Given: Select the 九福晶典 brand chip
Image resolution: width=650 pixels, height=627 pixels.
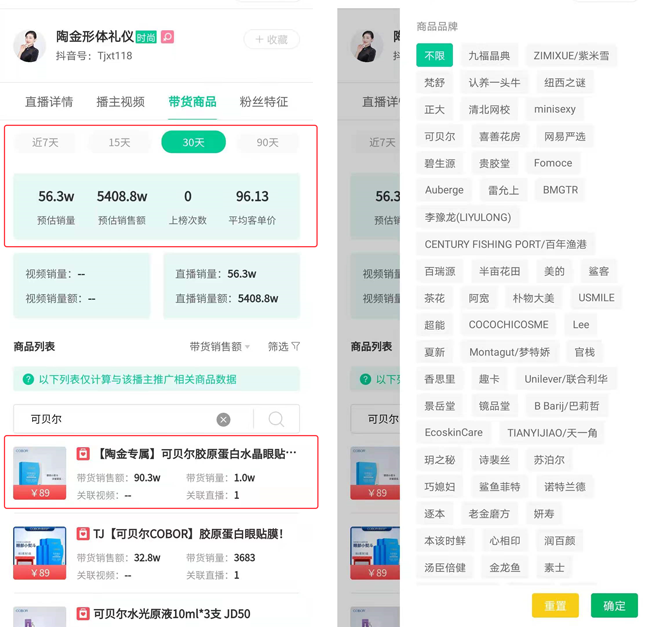Looking at the screenshot, I should coord(489,56).
